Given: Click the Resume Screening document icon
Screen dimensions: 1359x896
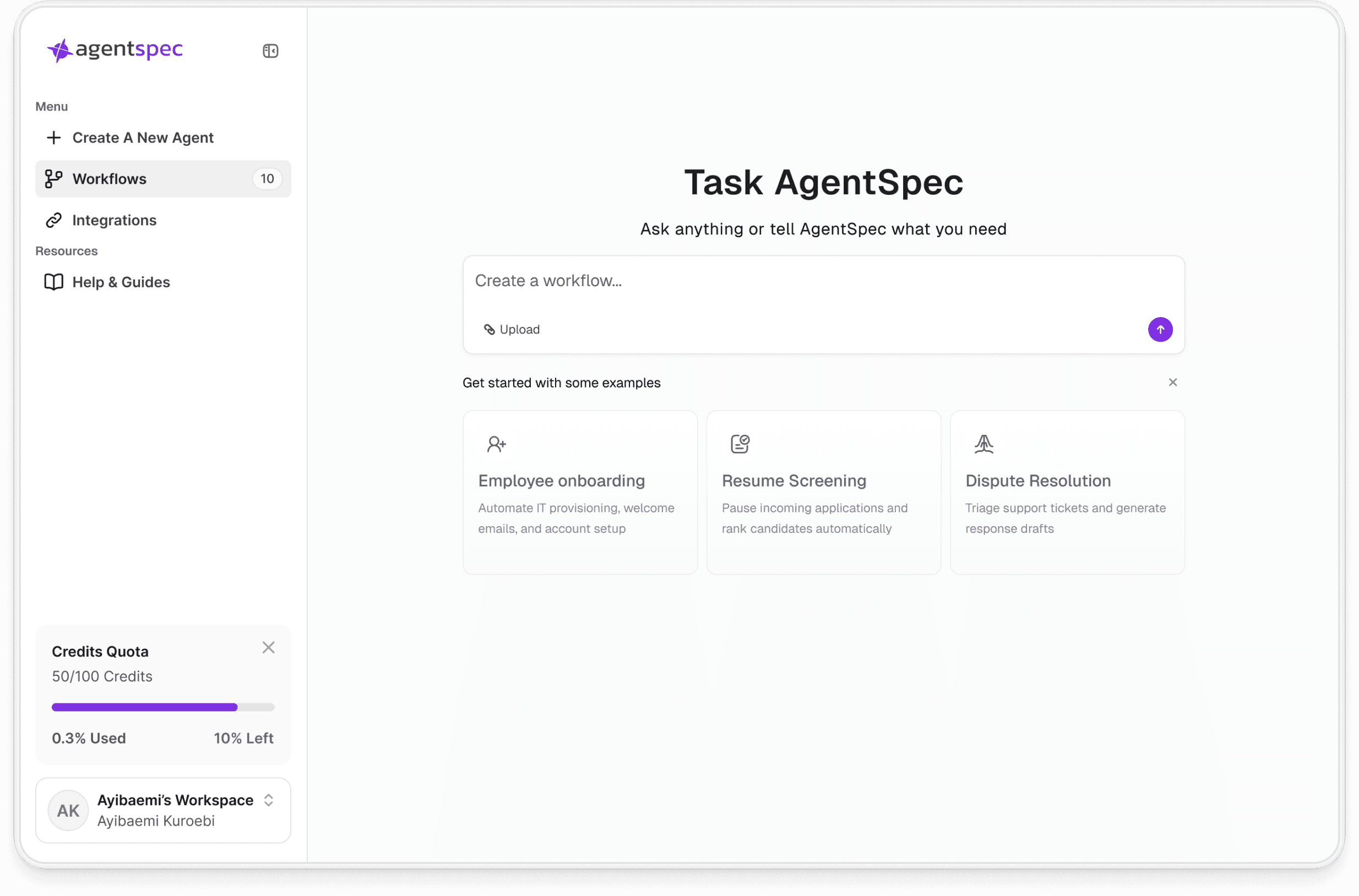Looking at the screenshot, I should (740, 444).
